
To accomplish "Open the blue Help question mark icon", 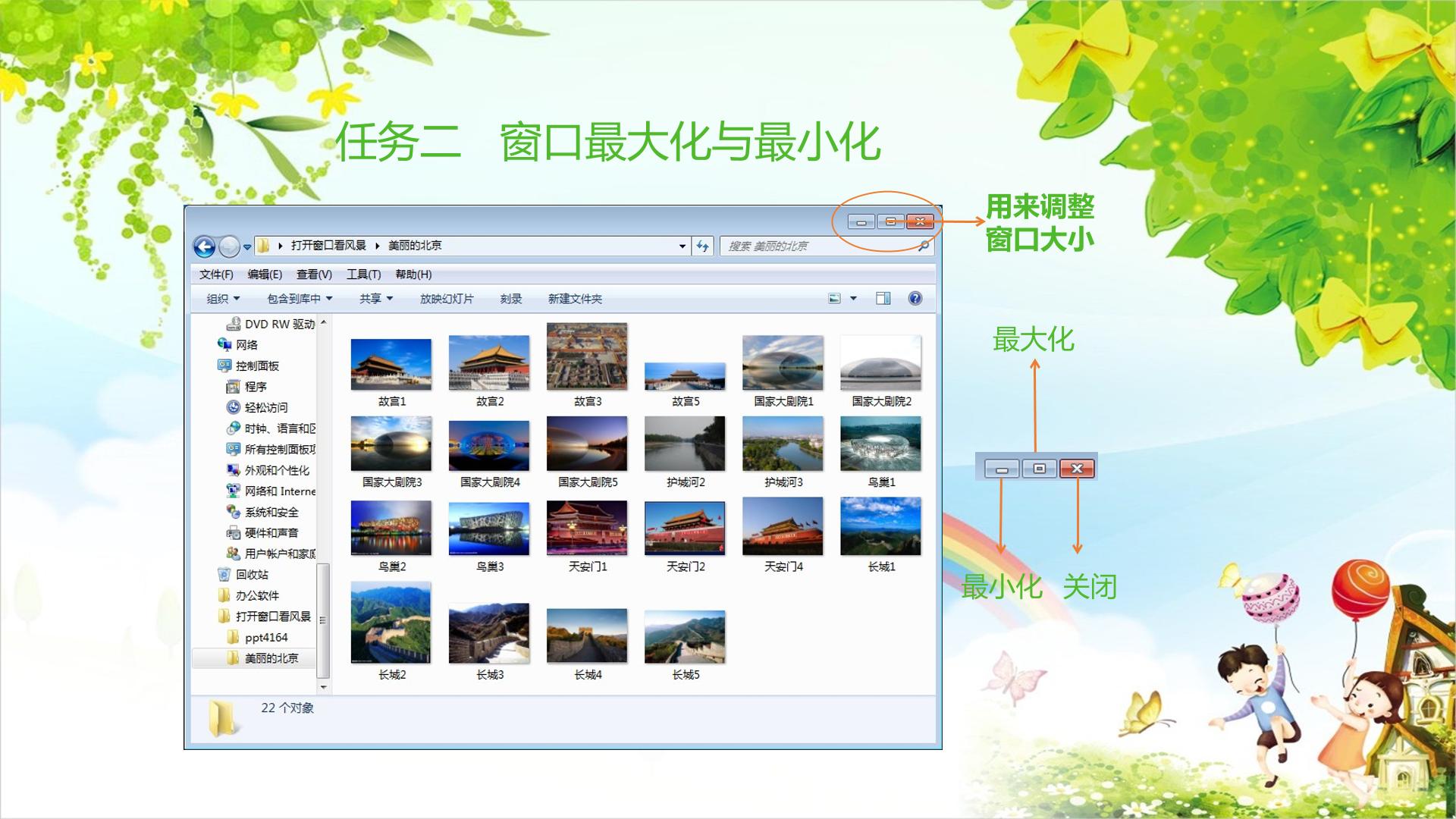I will (x=915, y=298).
